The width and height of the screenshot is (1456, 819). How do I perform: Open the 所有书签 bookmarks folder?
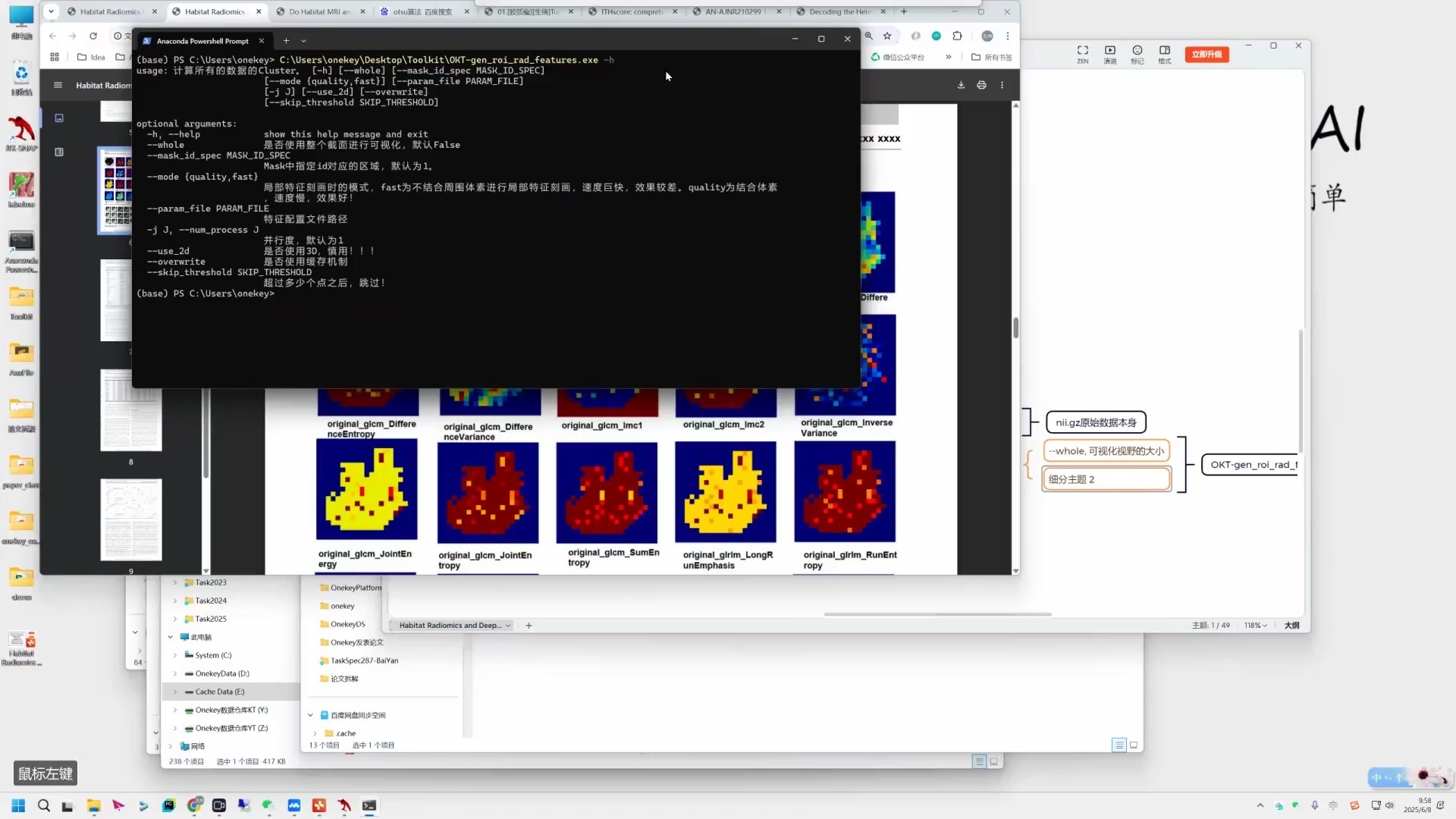992,57
